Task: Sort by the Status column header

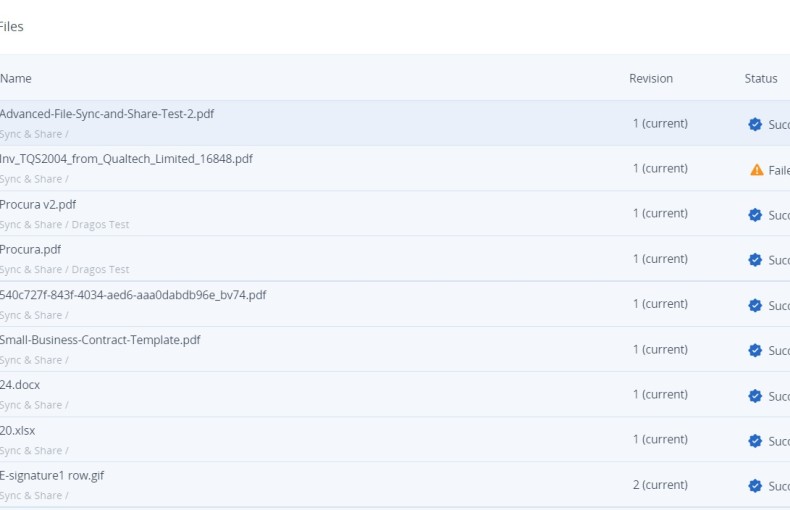Action: (760, 79)
